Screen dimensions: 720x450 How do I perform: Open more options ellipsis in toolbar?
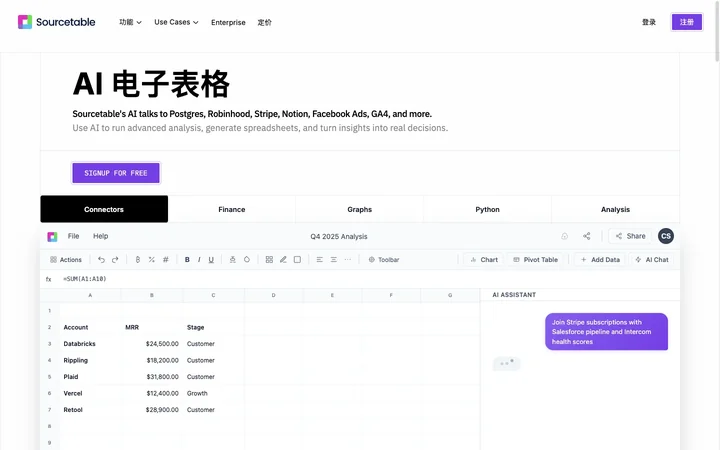(x=348, y=259)
